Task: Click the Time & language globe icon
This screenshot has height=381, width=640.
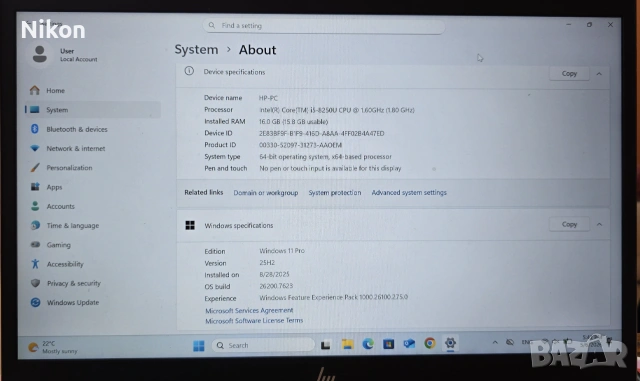Action: click(36, 225)
